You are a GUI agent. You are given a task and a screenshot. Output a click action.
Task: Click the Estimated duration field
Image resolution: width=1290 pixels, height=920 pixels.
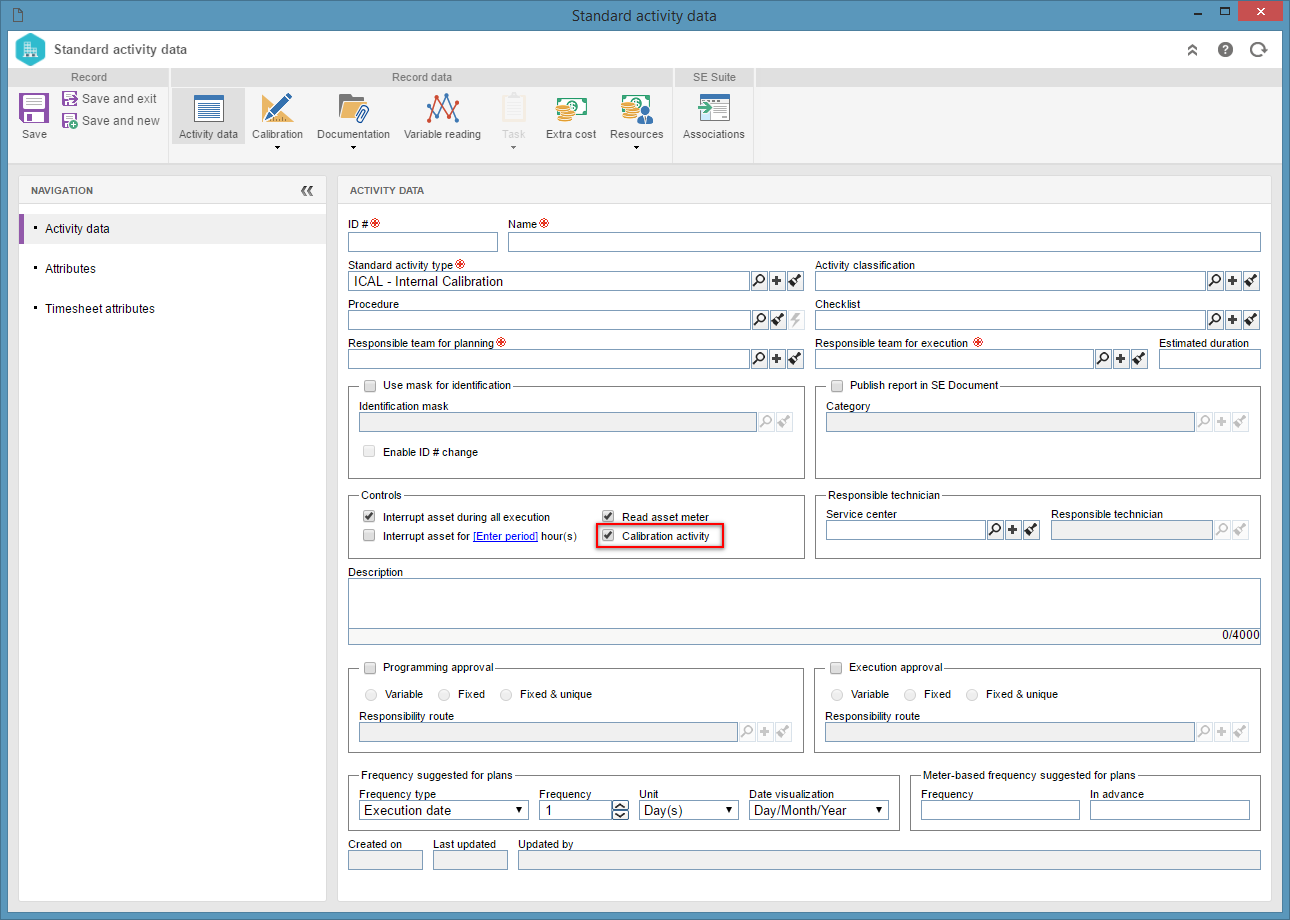pos(1210,359)
